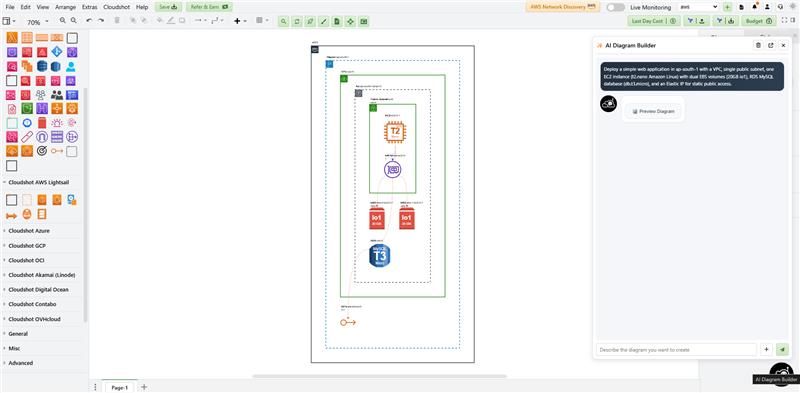This screenshot has width=800, height=393.
Task: Pick the blue user shape from palette
Action: click(x=71, y=66)
